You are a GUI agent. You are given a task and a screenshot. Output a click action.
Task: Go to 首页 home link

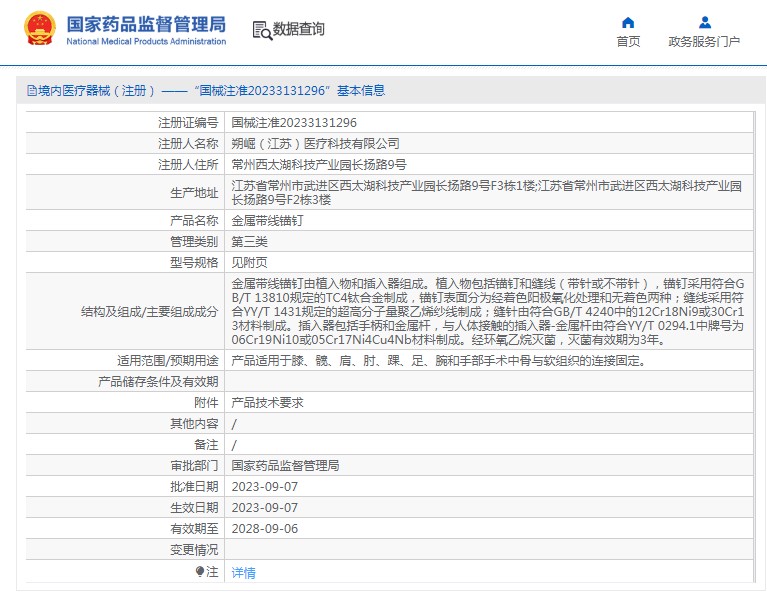(x=628, y=42)
